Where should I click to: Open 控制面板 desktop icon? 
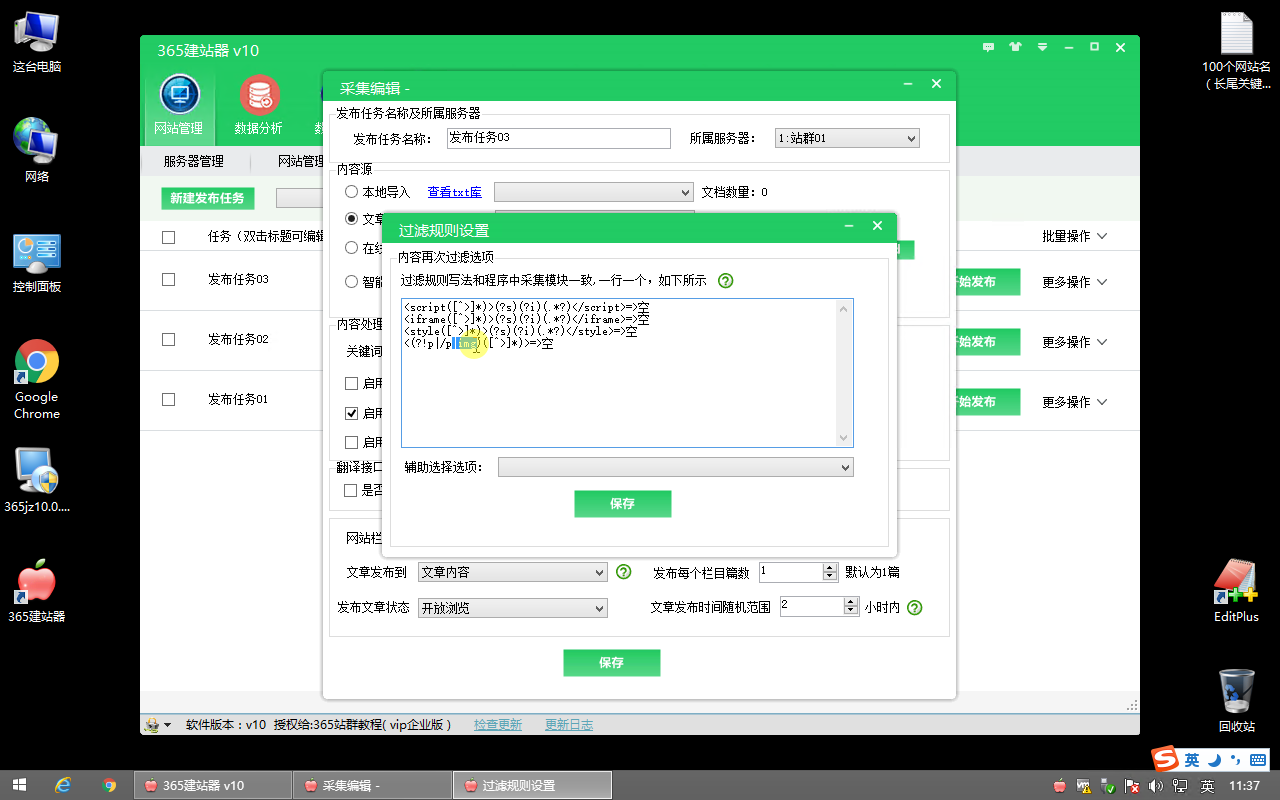click(x=37, y=263)
